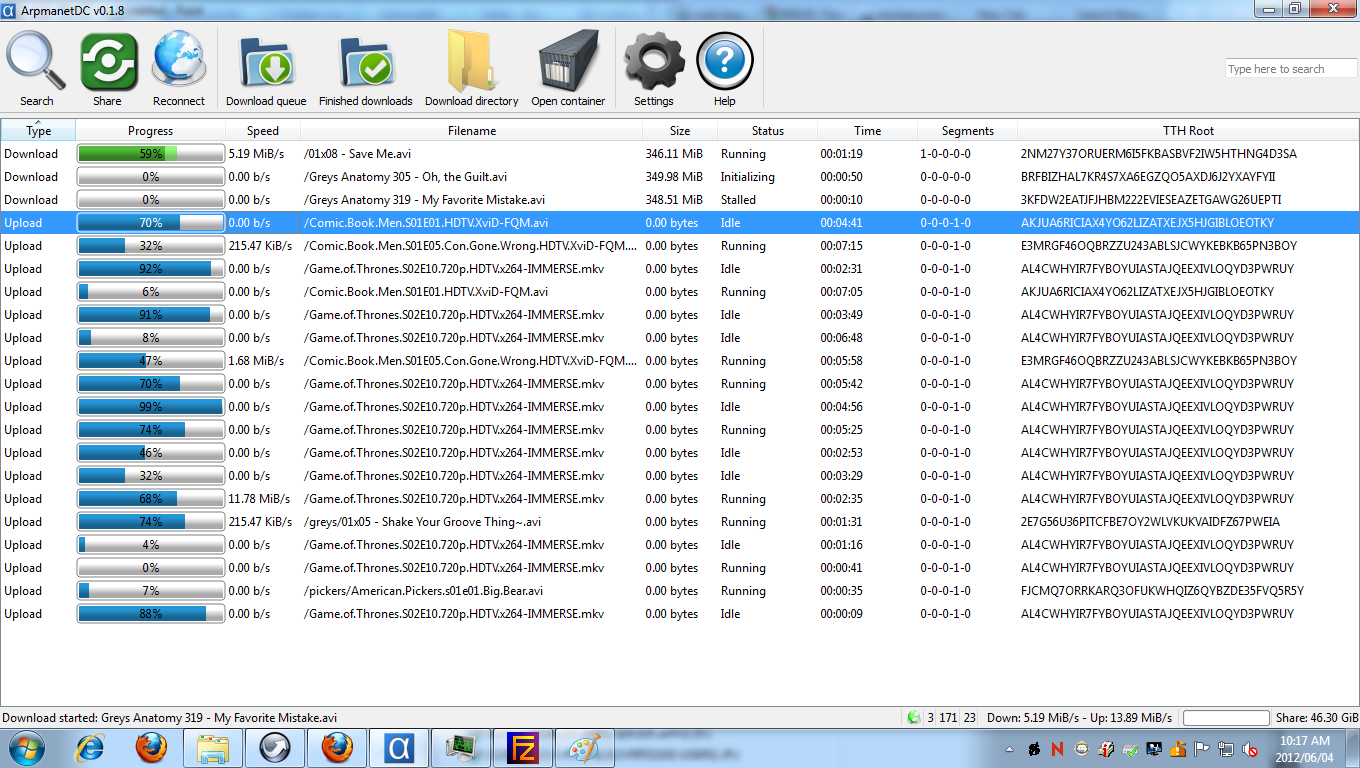Screen dimensions: 1360x768
Task: Sort by Type column header
Action: coord(38,131)
